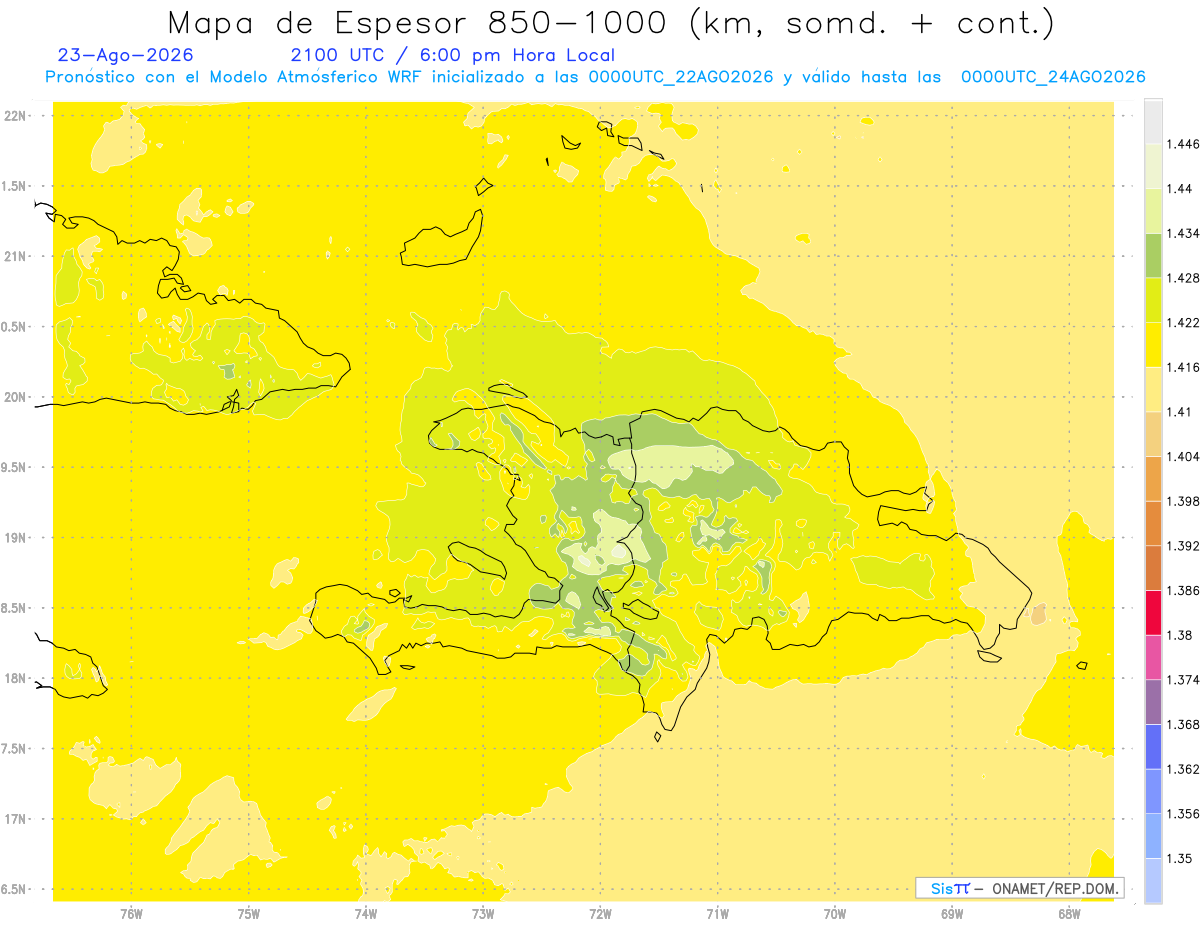
Task: Click the 'ONAMET/REP.DOM.' credit label
Action: point(1054,888)
